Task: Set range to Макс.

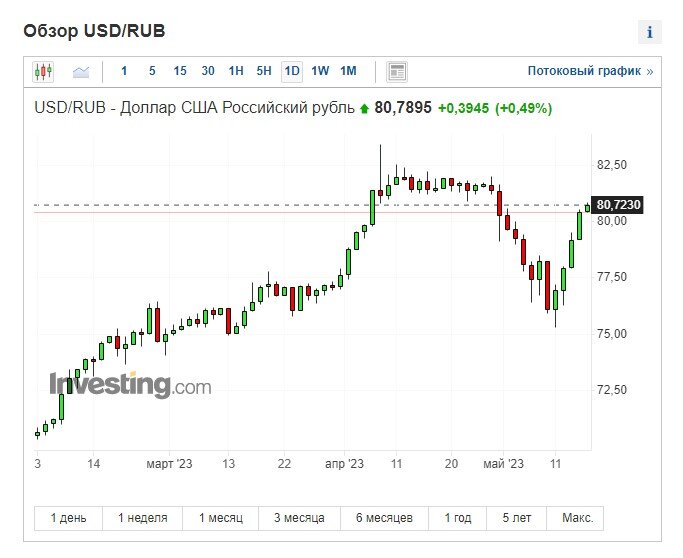Action: pyautogui.click(x=577, y=518)
